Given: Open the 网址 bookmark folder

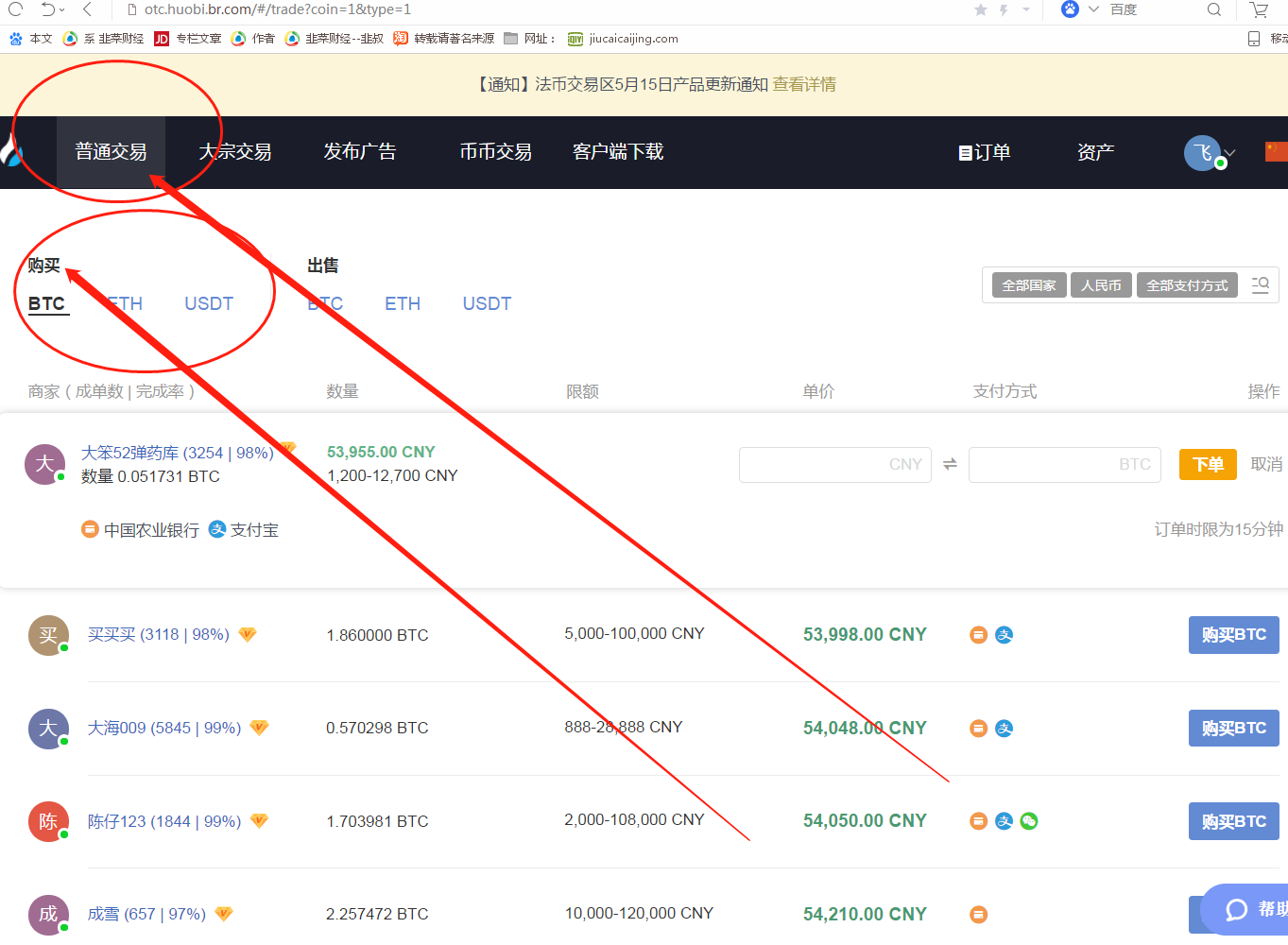Looking at the screenshot, I should pyautogui.click(x=529, y=39).
